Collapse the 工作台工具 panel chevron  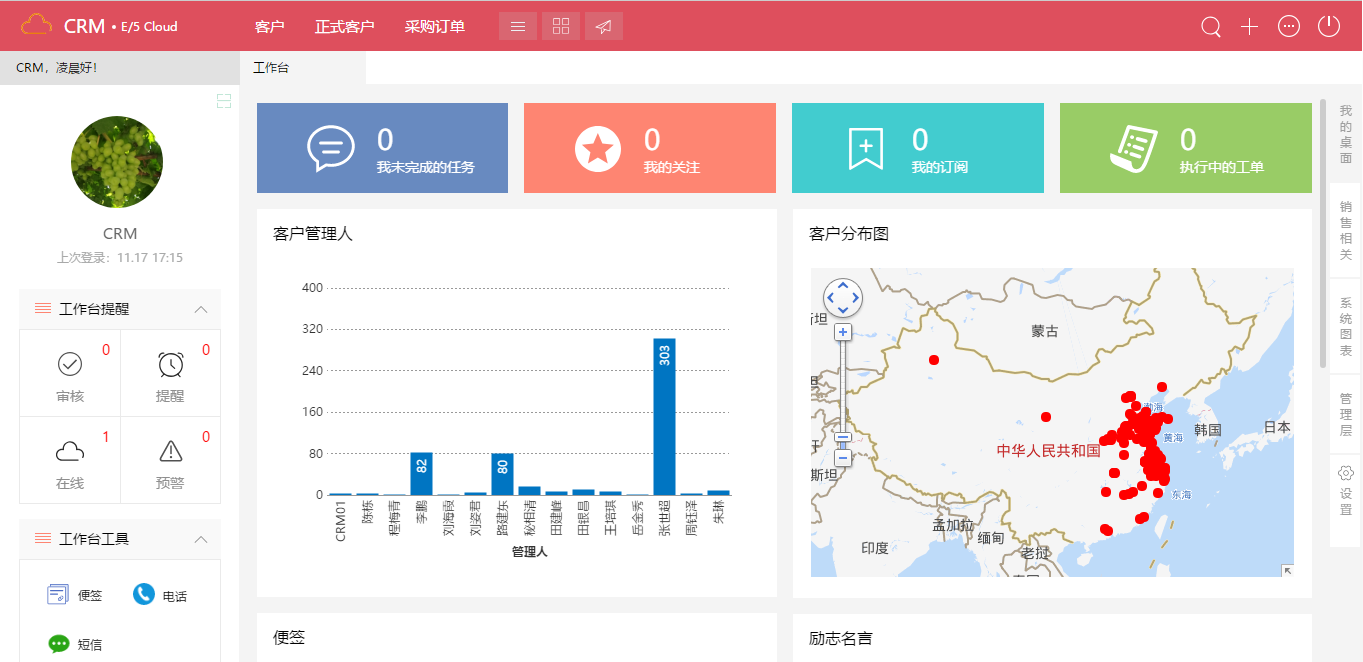point(201,538)
